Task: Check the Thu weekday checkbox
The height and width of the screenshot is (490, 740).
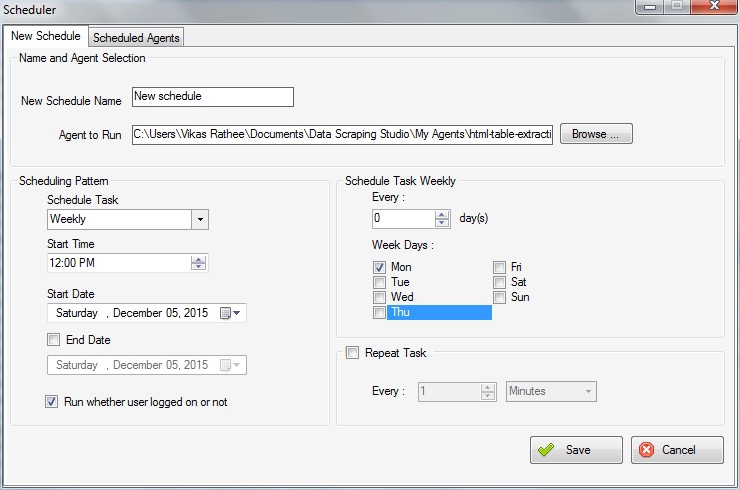Action: [x=379, y=313]
